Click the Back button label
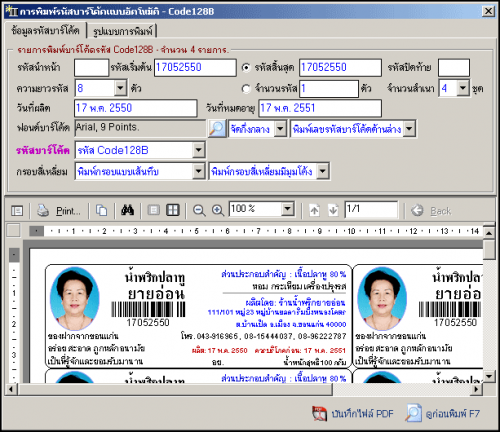 point(441,211)
